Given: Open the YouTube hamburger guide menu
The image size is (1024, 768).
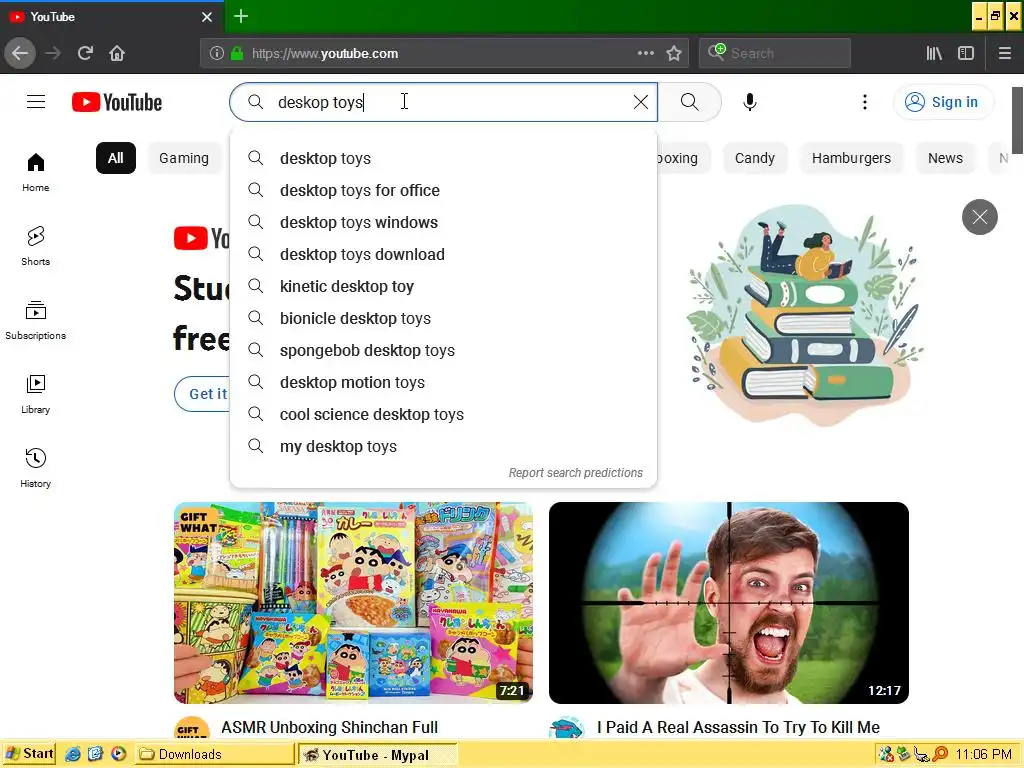Looking at the screenshot, I should click(36, 102).
